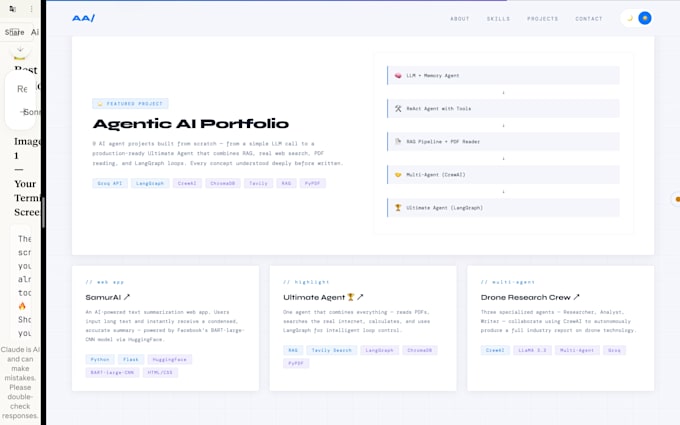Click the document icon on RAG Pipeline row

pos(398,141)
